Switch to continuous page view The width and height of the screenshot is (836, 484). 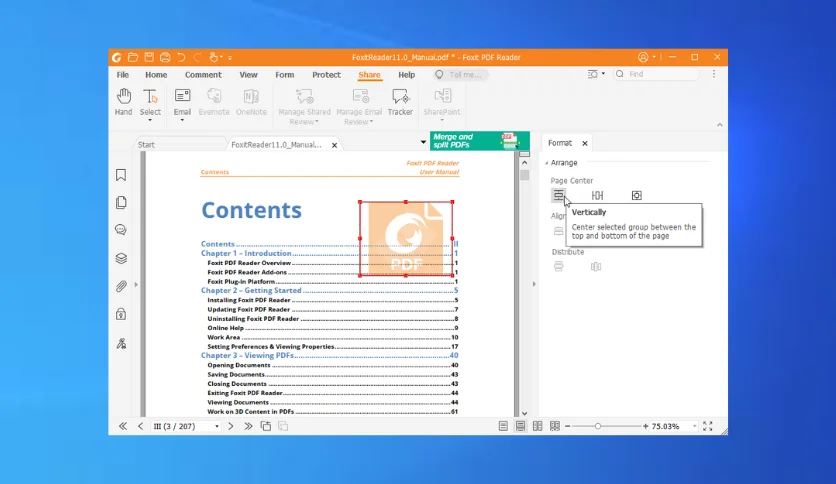point(520,426)
